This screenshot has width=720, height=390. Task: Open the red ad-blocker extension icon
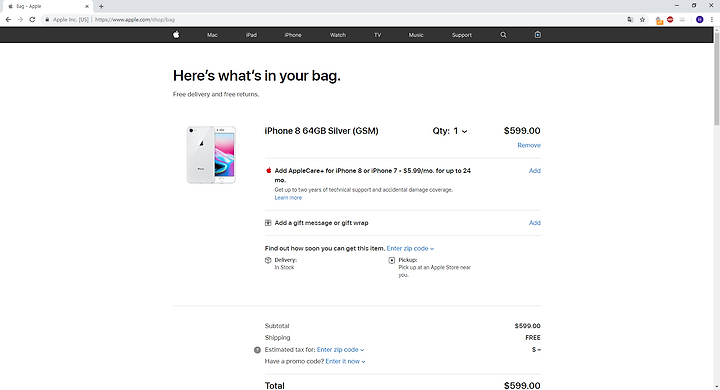click(670, 19)
